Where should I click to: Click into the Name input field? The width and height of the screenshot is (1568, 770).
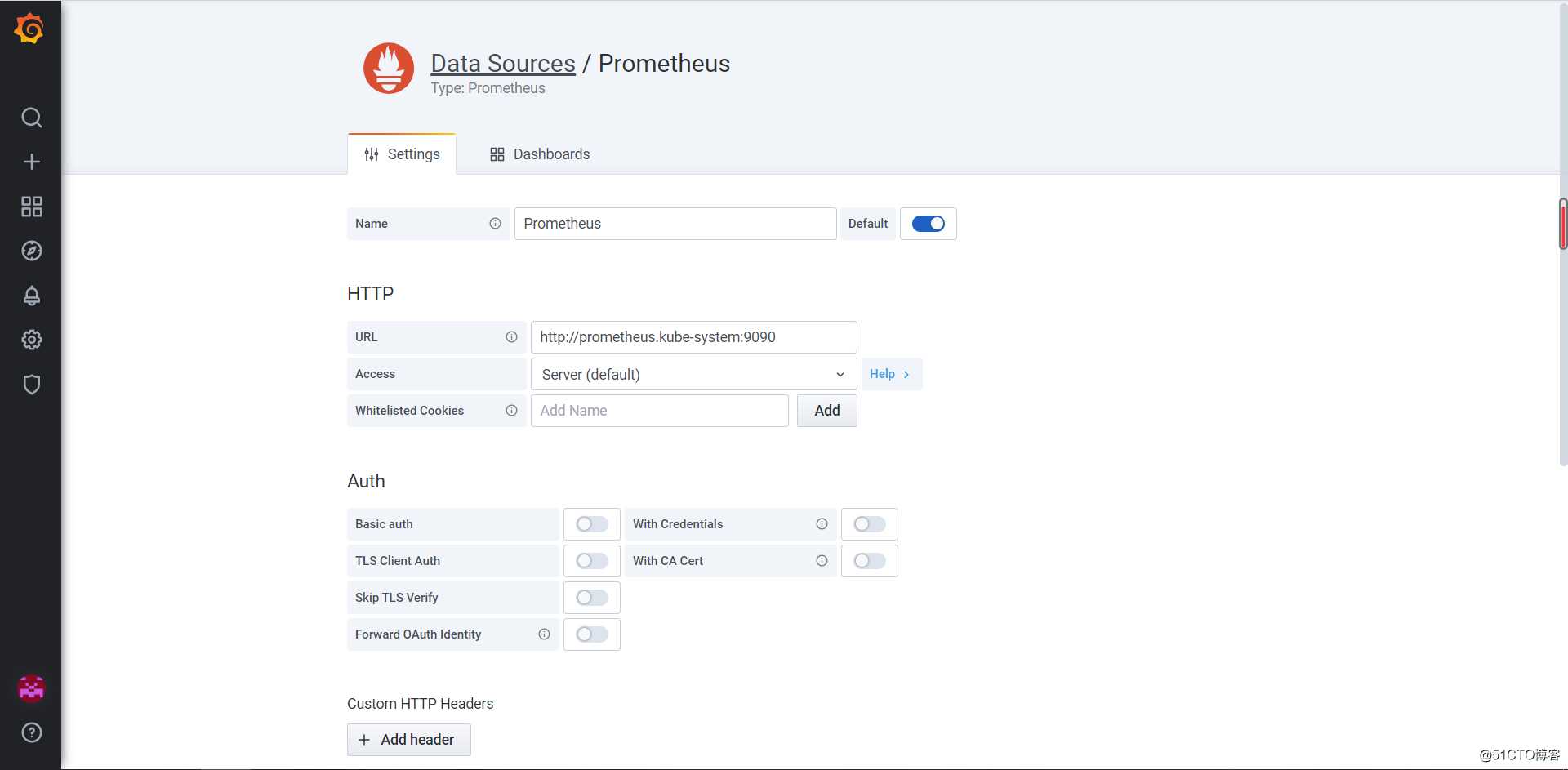click(x=675, y=224)
